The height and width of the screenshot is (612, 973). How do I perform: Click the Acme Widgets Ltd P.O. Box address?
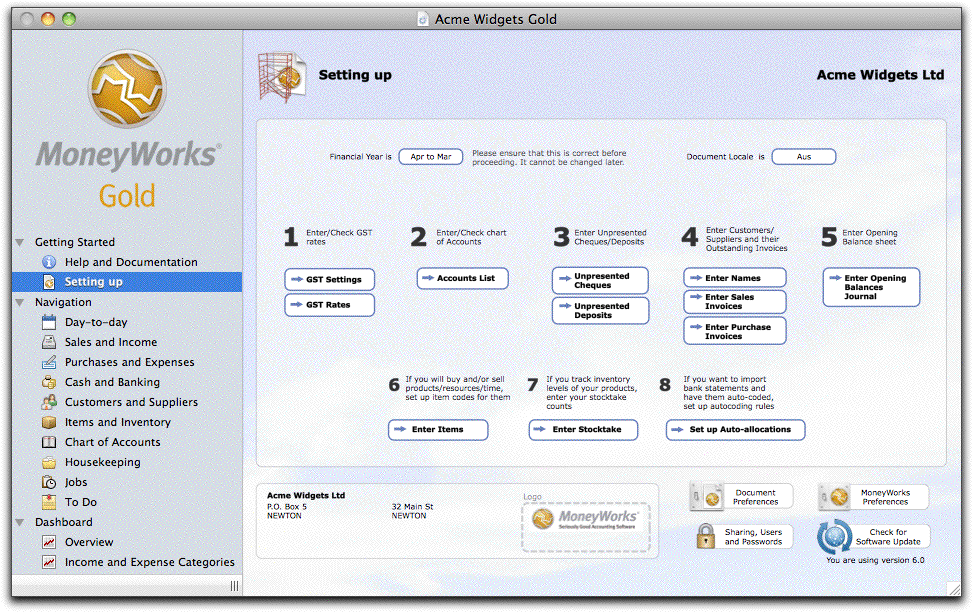click(305, 506)
